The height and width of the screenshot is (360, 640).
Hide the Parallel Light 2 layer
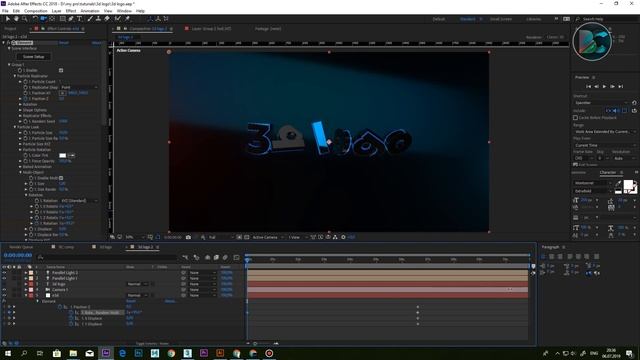4,273
